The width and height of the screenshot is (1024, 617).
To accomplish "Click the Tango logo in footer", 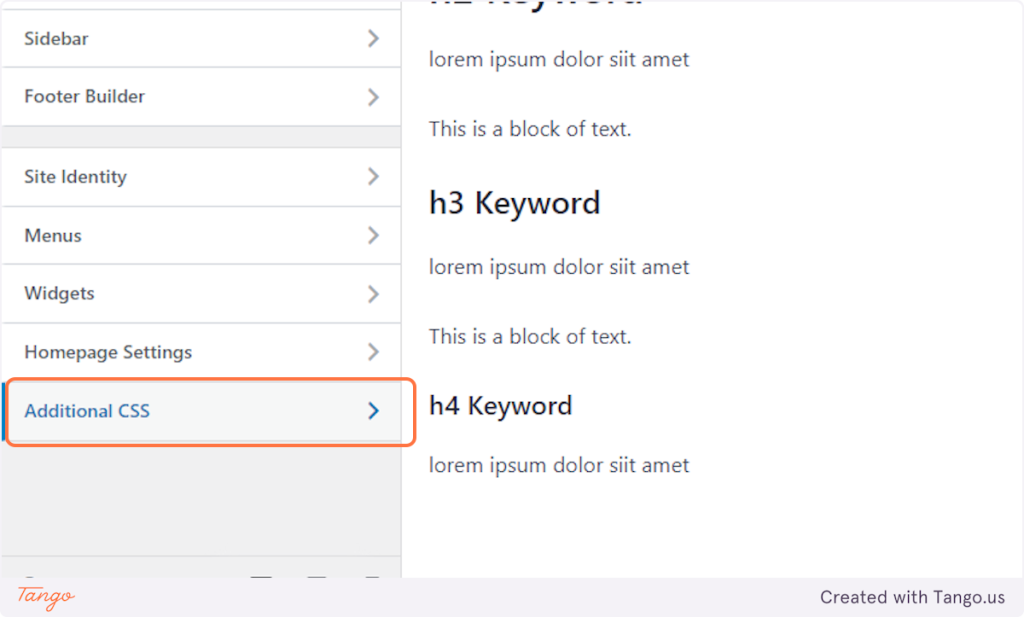I will click(x=46, y=597).
